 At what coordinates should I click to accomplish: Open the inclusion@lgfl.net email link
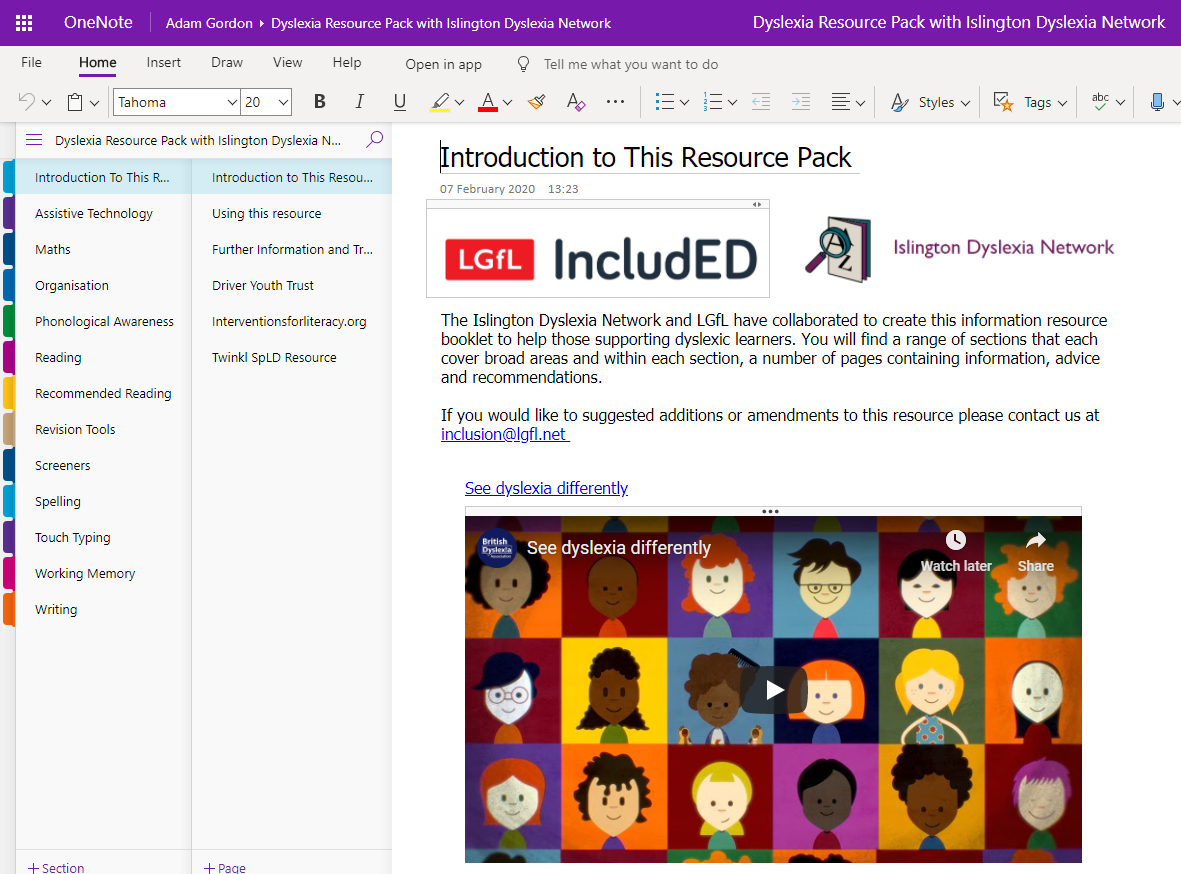(x=505, y=435)
